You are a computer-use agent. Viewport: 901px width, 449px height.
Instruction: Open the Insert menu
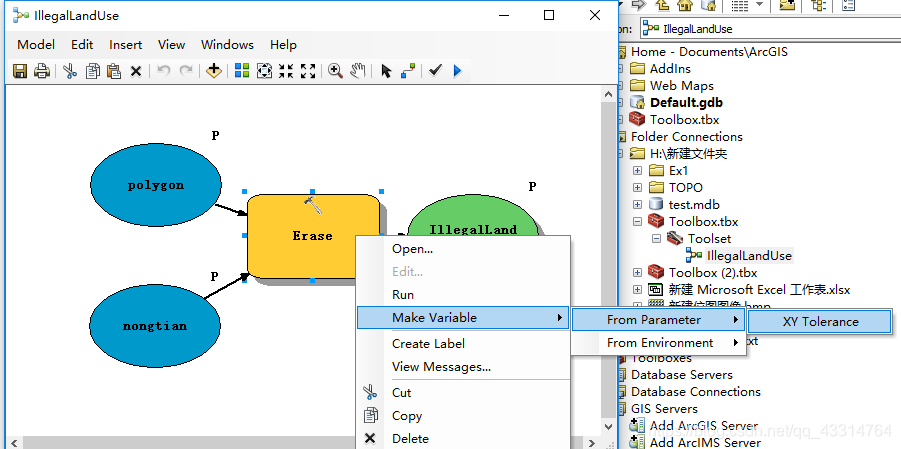click(x=125, y=45)
